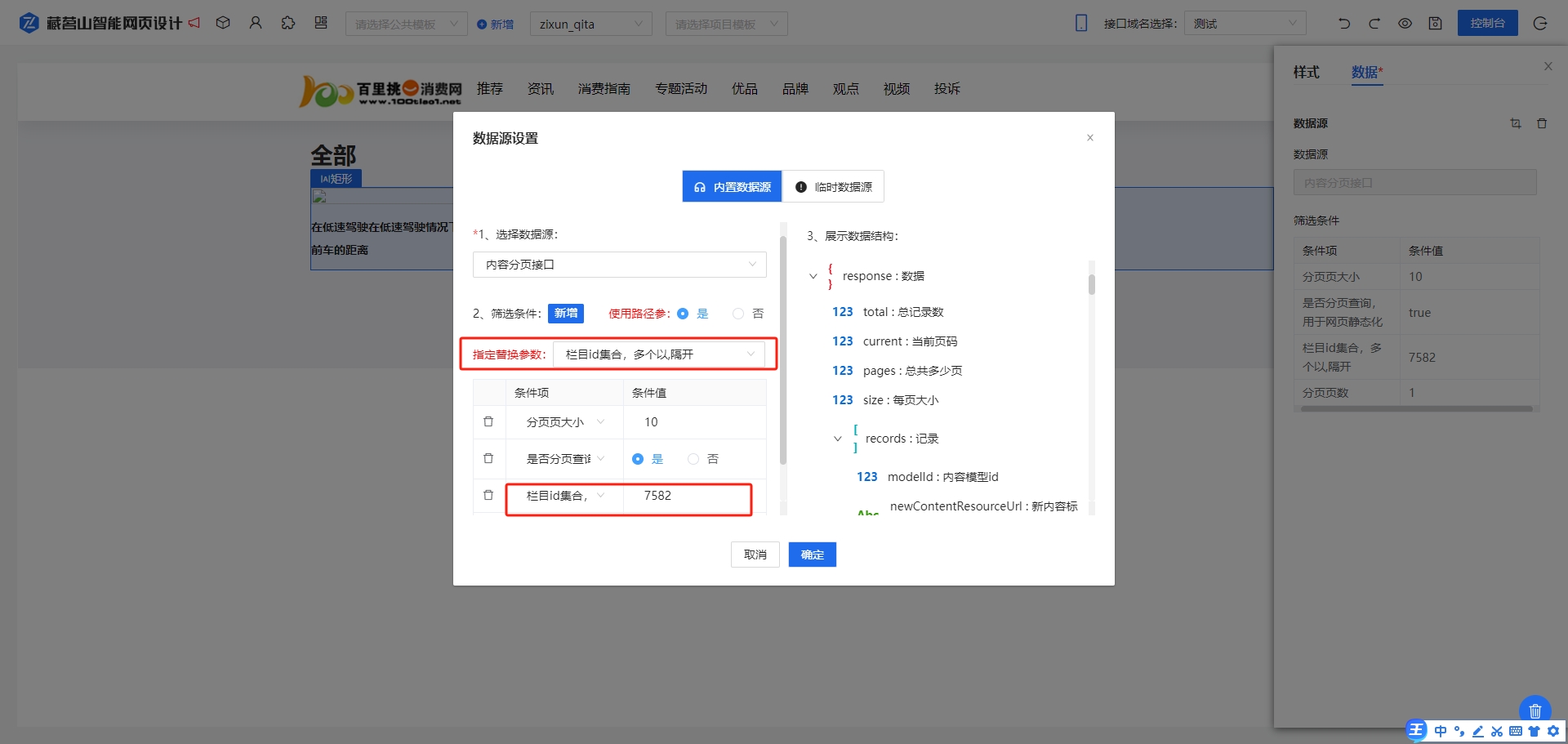Click the mobile device view icon
Screen dimensions: 1568x744
[x=1081, y=24]
